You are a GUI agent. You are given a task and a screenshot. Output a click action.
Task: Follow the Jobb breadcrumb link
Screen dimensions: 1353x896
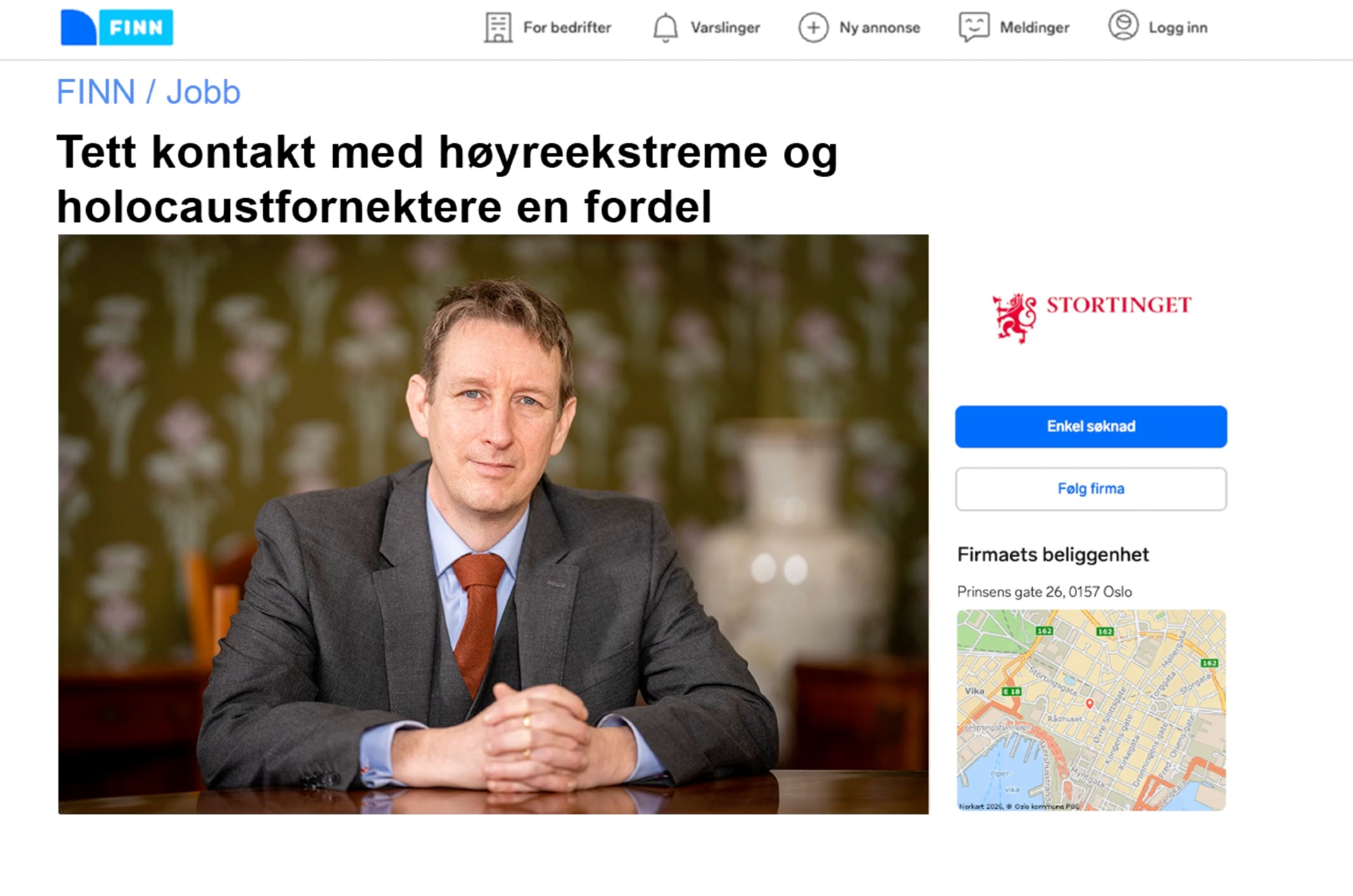[x=203, y=92]
